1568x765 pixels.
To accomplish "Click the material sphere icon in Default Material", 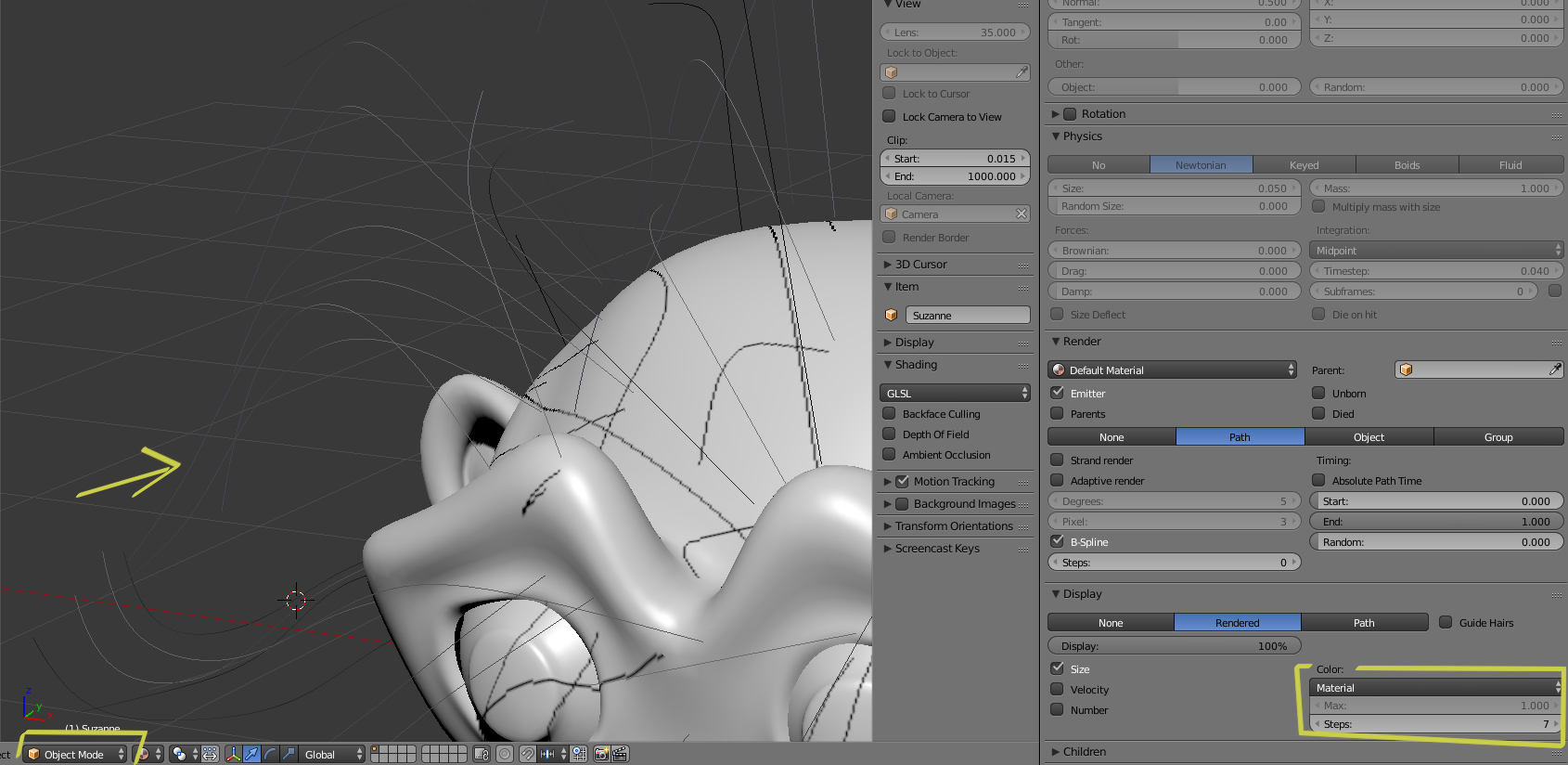I will (x=1059, y=370).
